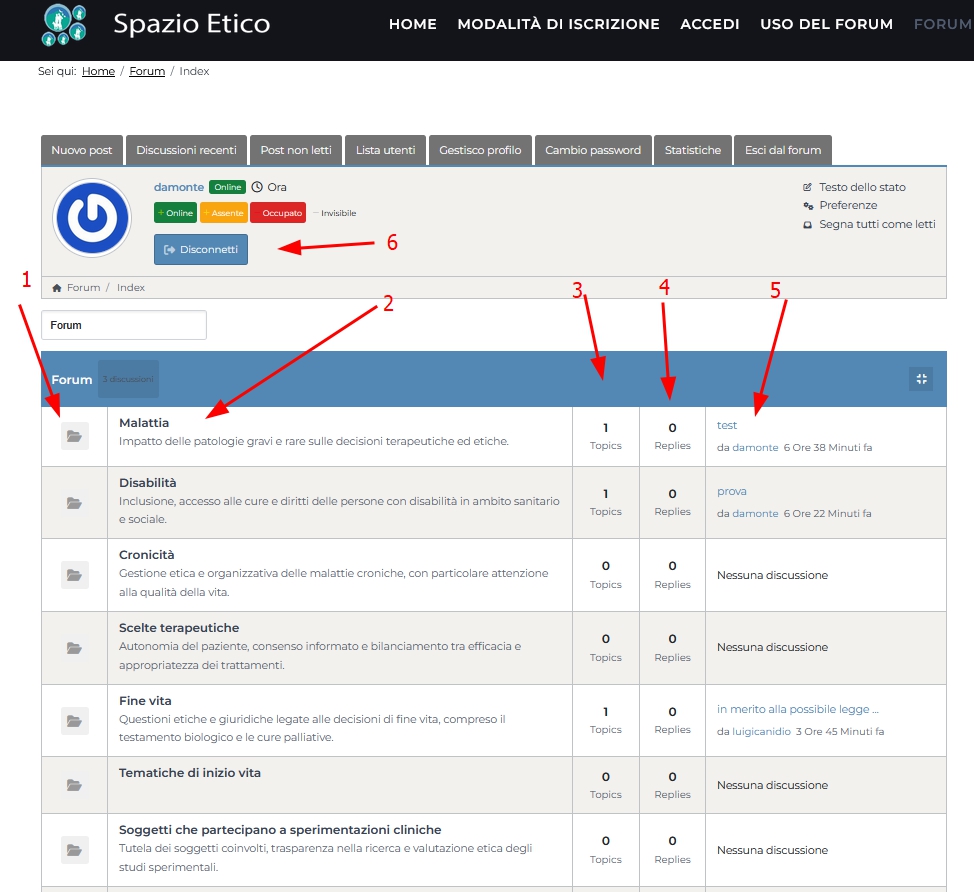Open the Statistiche tab

pyautogui.click(x=692, y=150)
